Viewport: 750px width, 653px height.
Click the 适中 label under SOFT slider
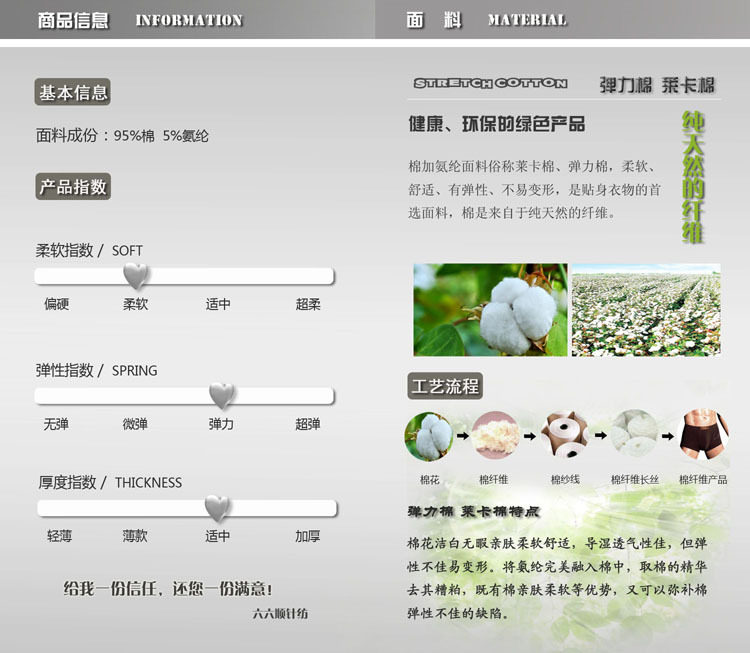(x=218, y=304)
